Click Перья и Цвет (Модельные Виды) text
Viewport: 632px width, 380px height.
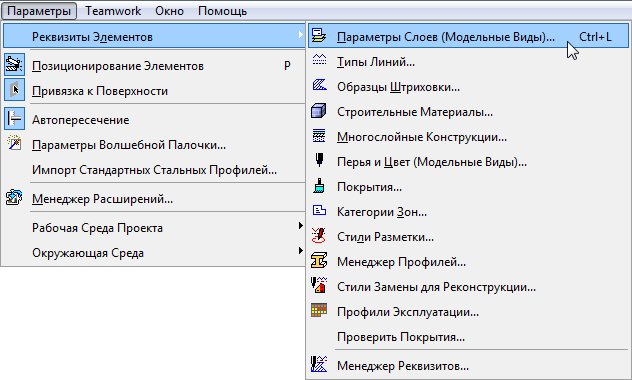tap(432, 162)
